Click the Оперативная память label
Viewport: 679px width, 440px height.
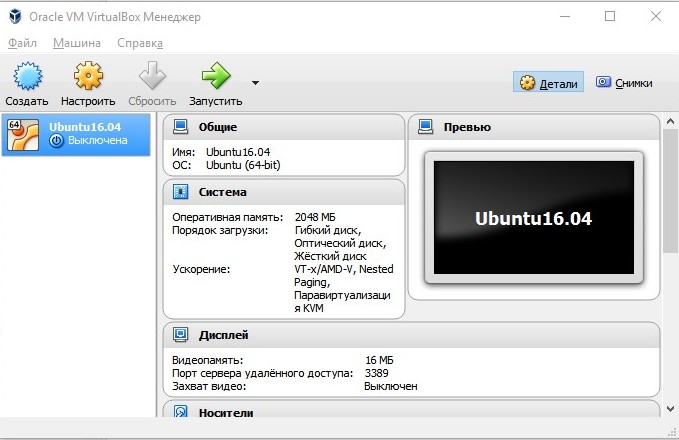[227, 217]
